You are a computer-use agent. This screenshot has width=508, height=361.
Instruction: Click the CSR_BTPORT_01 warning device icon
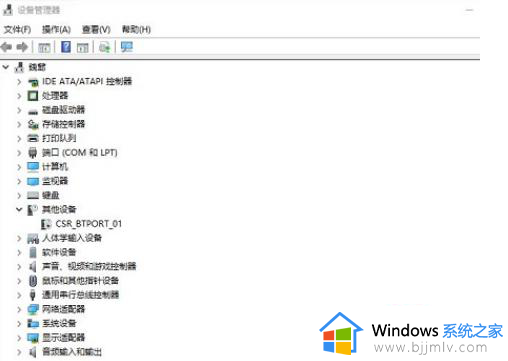(x=46, y=224)
